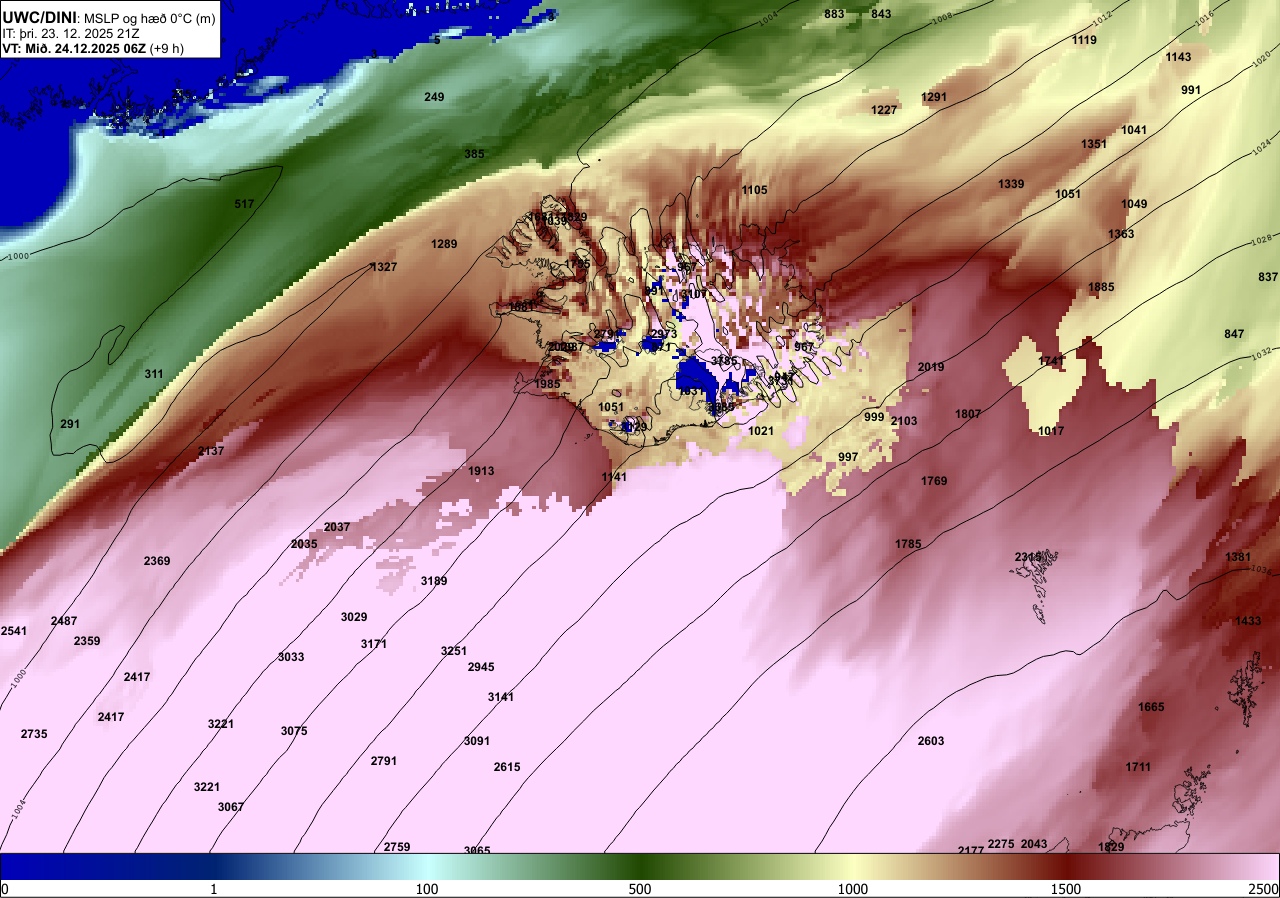Click the 1351 value on the map
The image size is (1280, 898).
[1094, 144]
